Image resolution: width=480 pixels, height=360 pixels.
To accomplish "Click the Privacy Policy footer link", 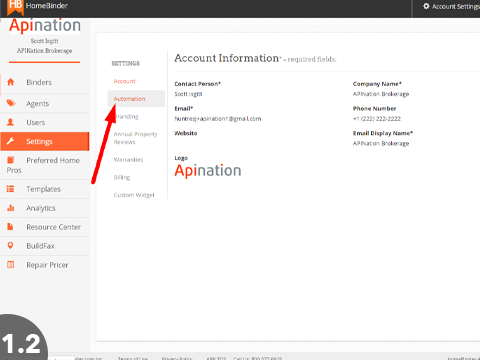I will (x=177, y=358).
